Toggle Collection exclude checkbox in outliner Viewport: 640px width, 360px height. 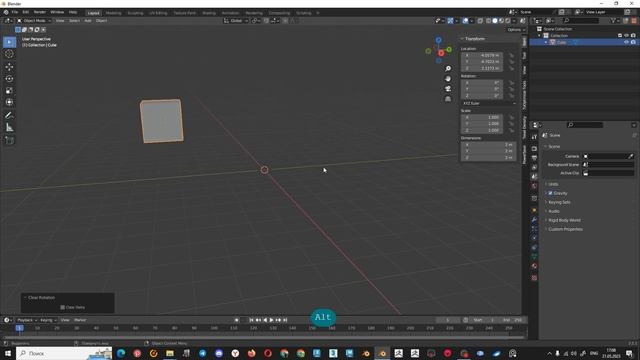(620, 36)
